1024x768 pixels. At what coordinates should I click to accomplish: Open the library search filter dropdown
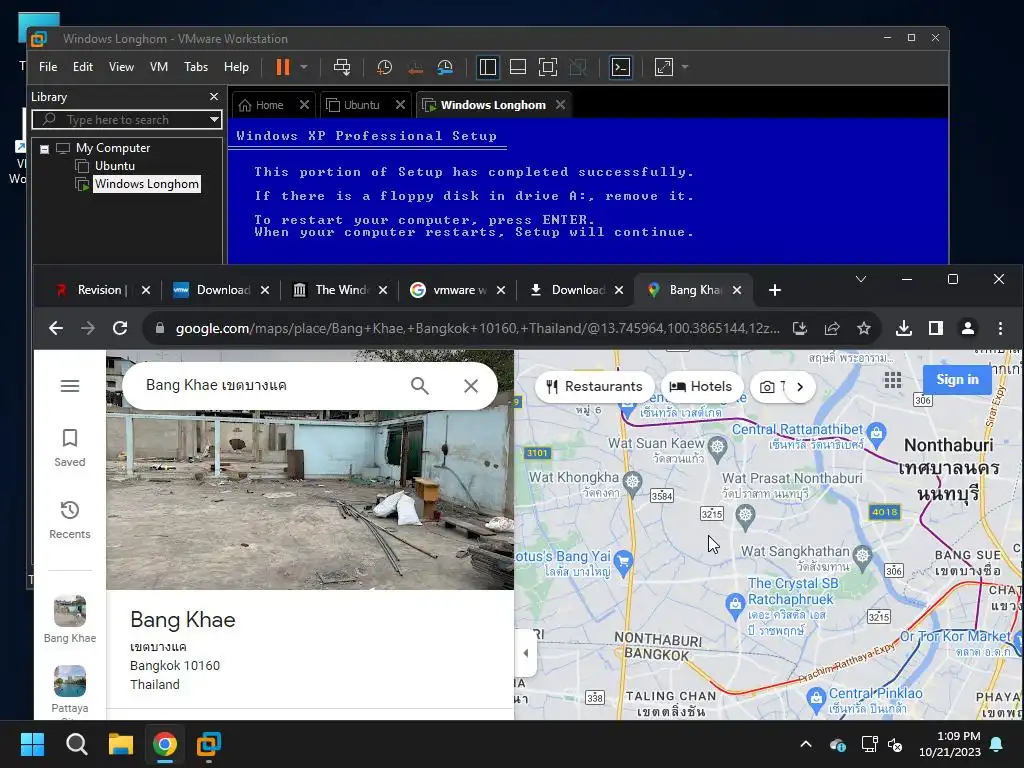coord(214,120)
